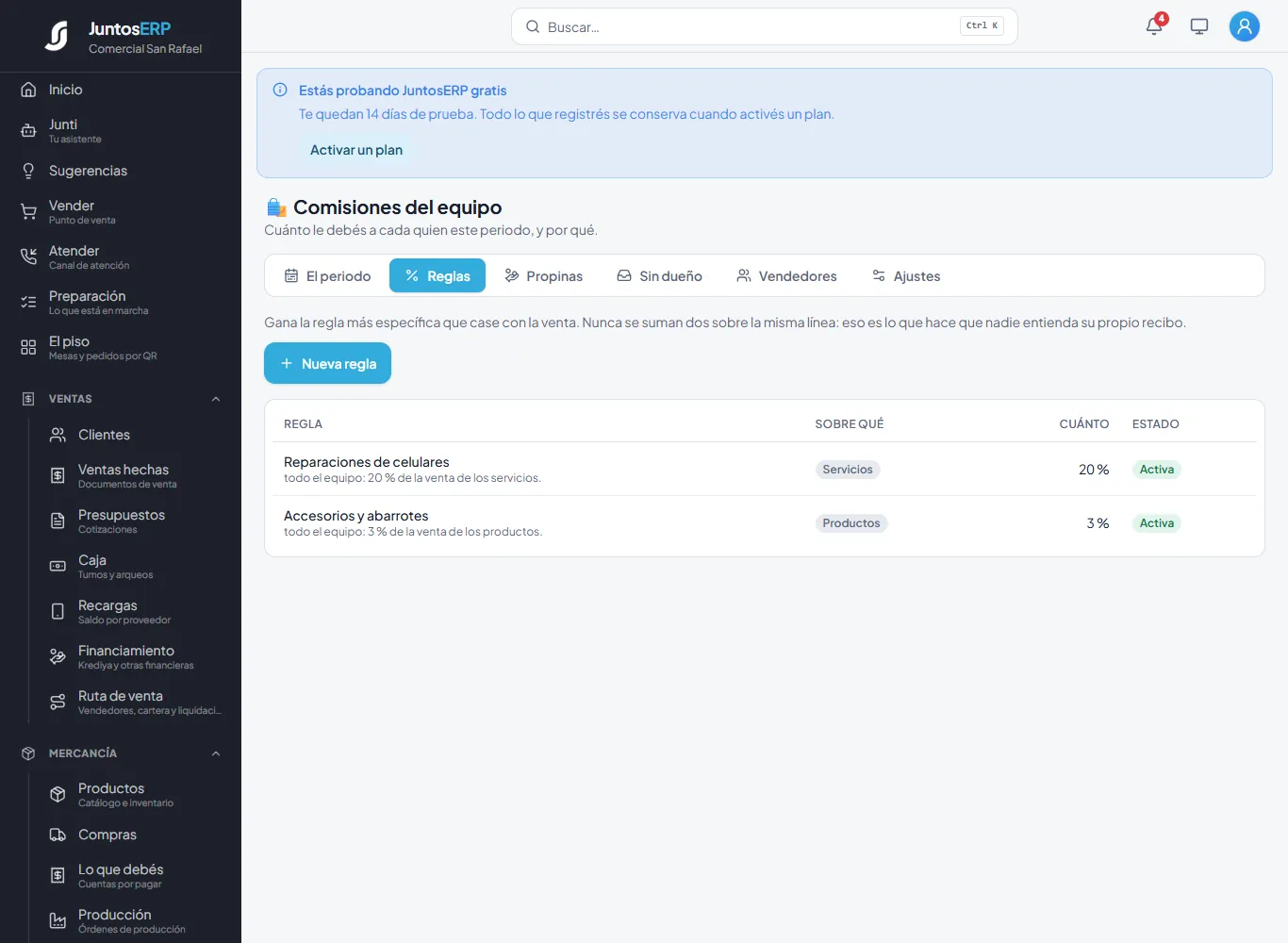Click the JuntosERP logo icon
Viewport: 1288px width, 943px height.
[57, 36]
